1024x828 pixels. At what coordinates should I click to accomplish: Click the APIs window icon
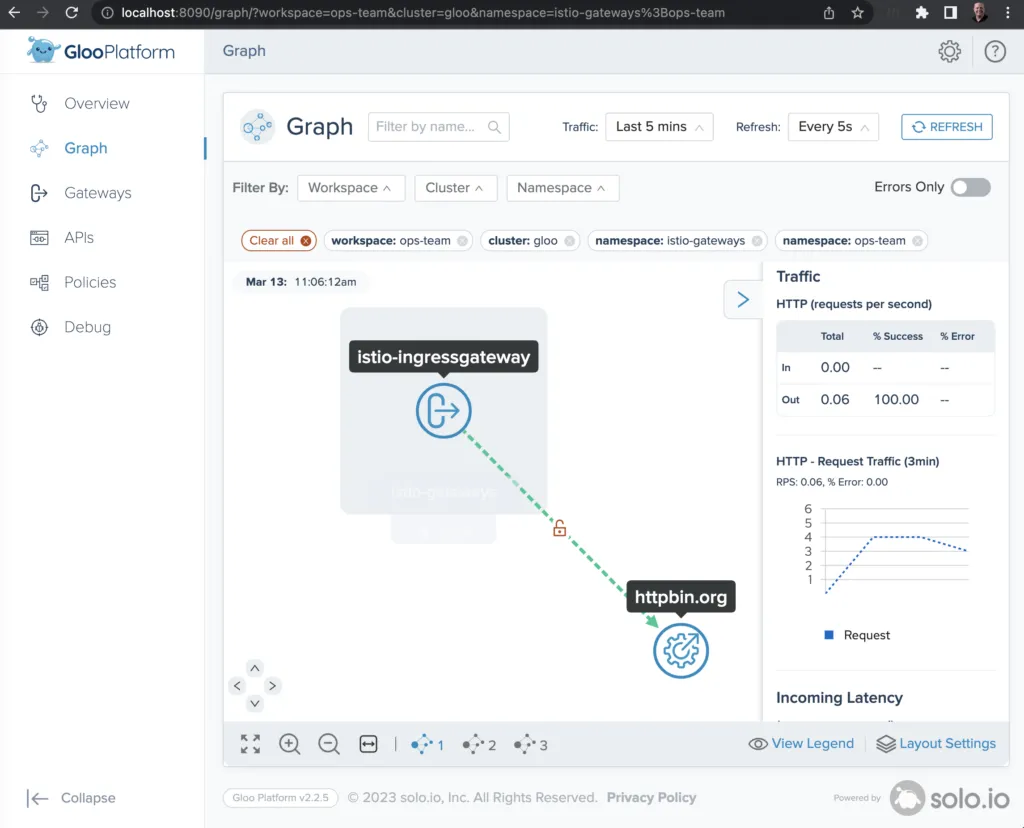39,238
